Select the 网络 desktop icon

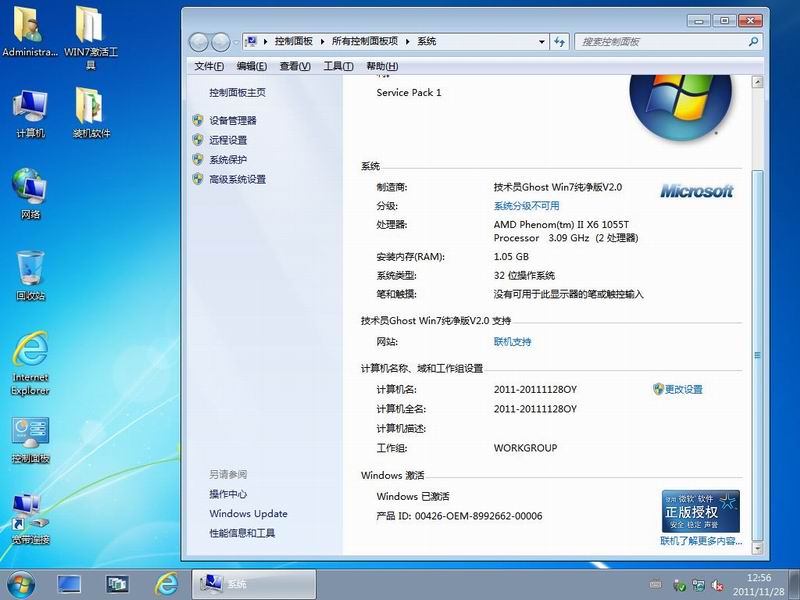30,194
